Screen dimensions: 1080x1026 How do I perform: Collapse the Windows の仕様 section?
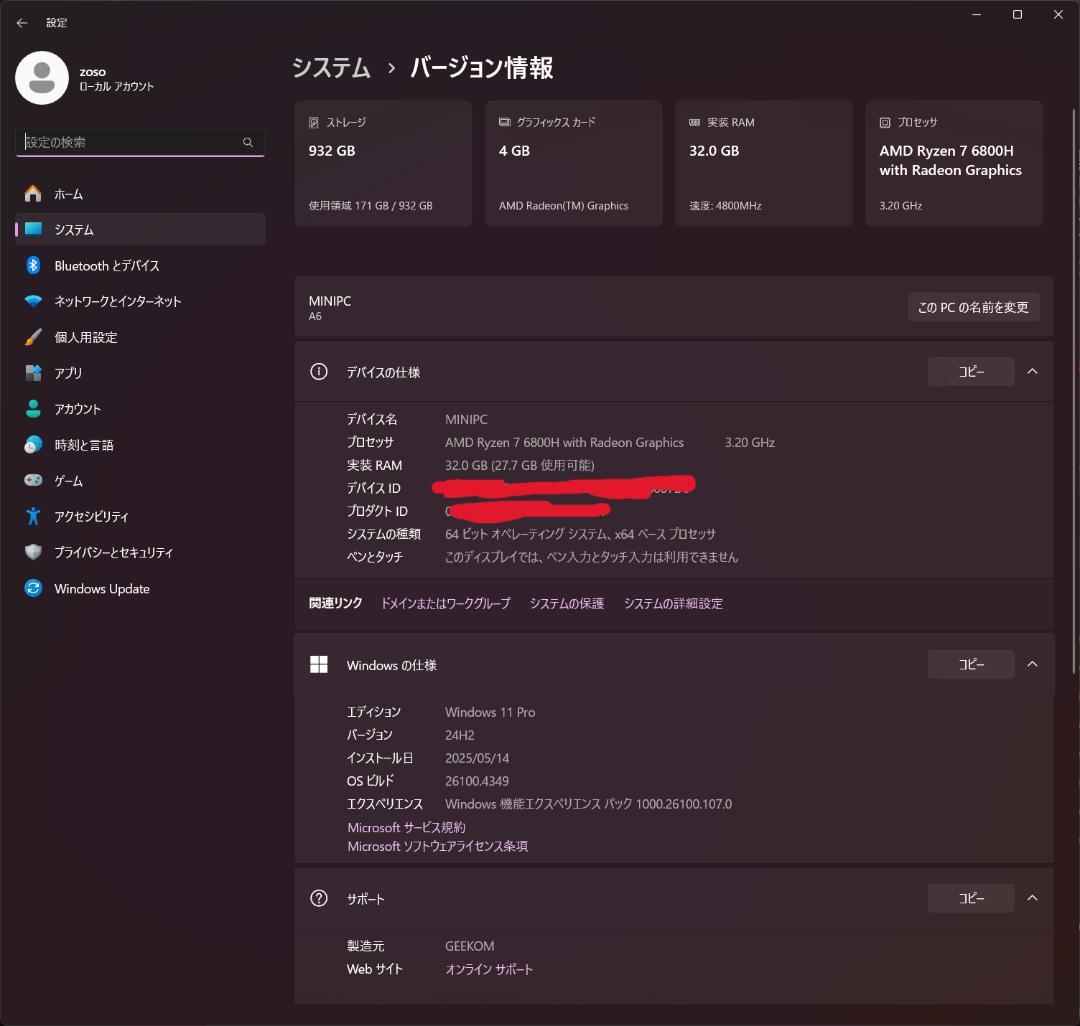[x=1032, y=663]
